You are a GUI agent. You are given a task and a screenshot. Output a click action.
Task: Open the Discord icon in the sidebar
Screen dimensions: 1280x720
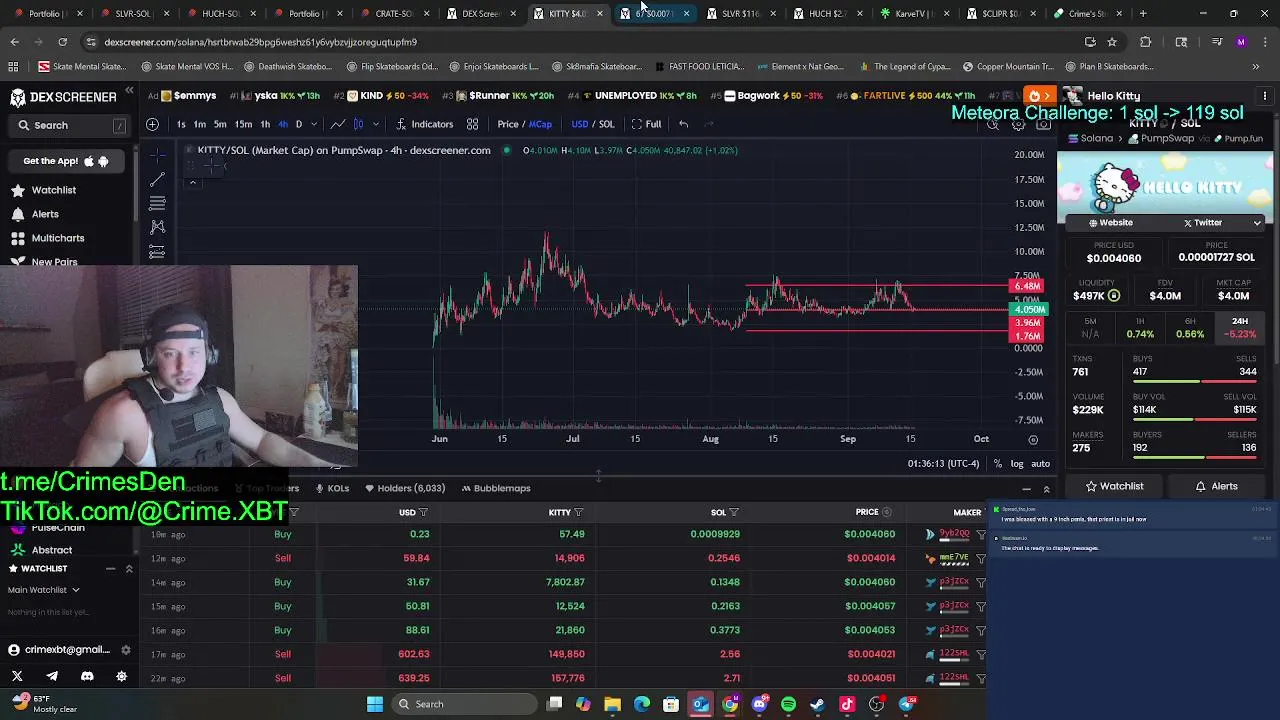[x=87, y=676]
